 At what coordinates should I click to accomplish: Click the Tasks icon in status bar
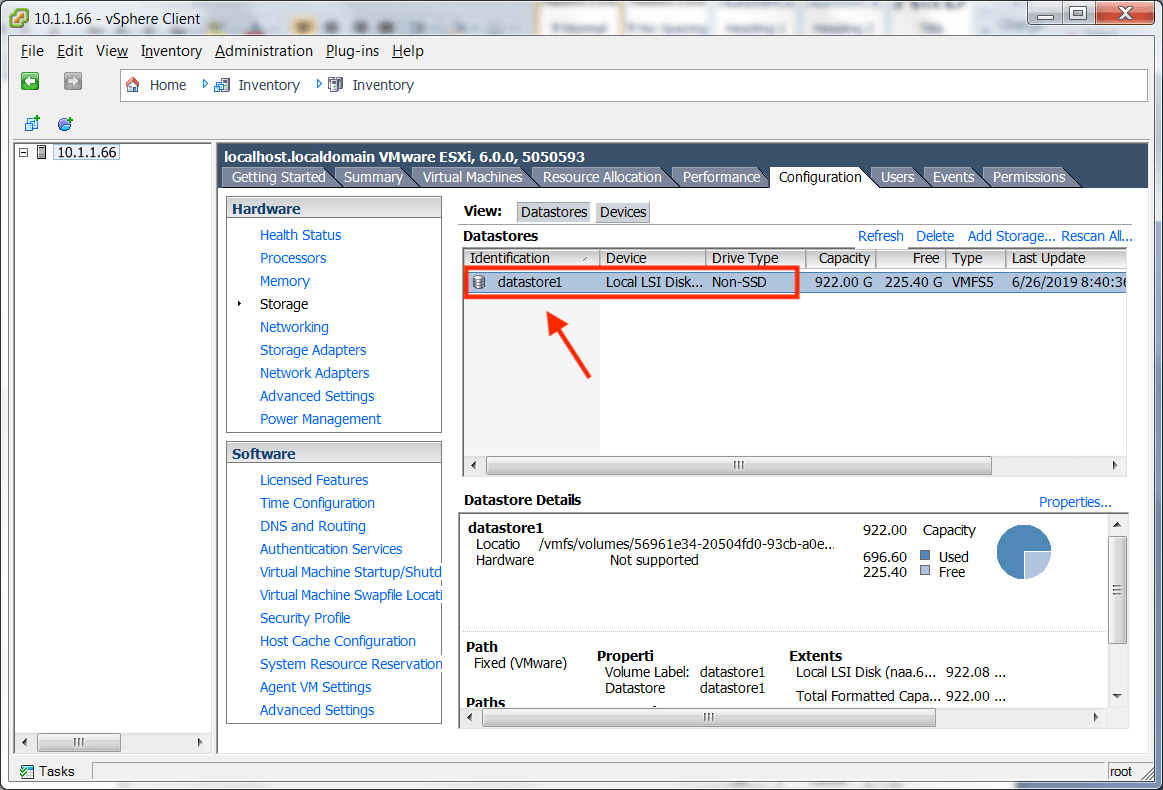[x=27, y=771]
